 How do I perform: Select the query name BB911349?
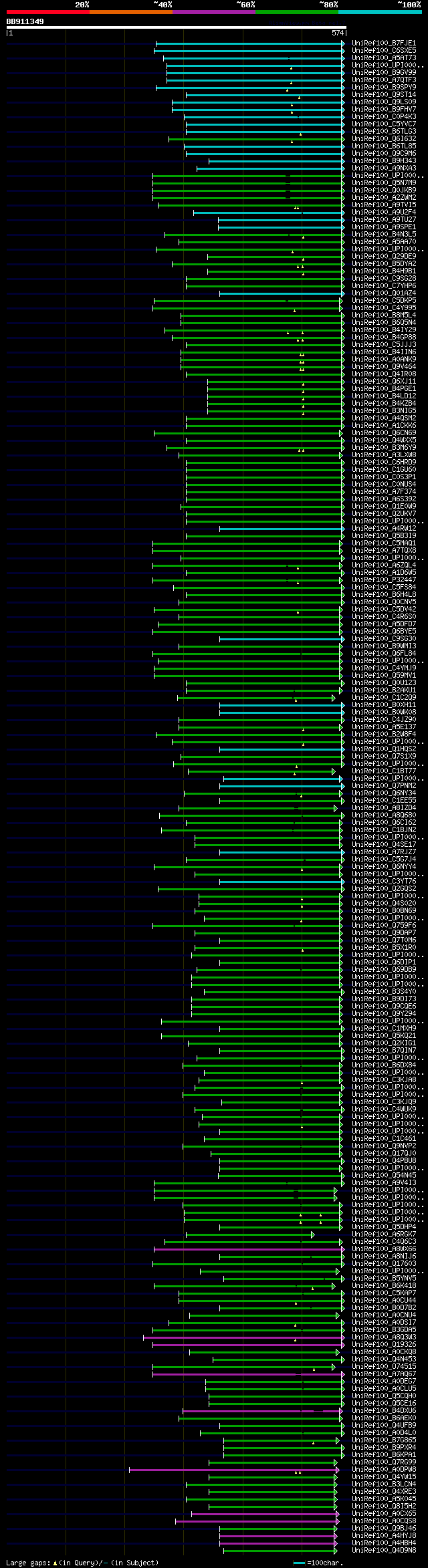point(25,21)
